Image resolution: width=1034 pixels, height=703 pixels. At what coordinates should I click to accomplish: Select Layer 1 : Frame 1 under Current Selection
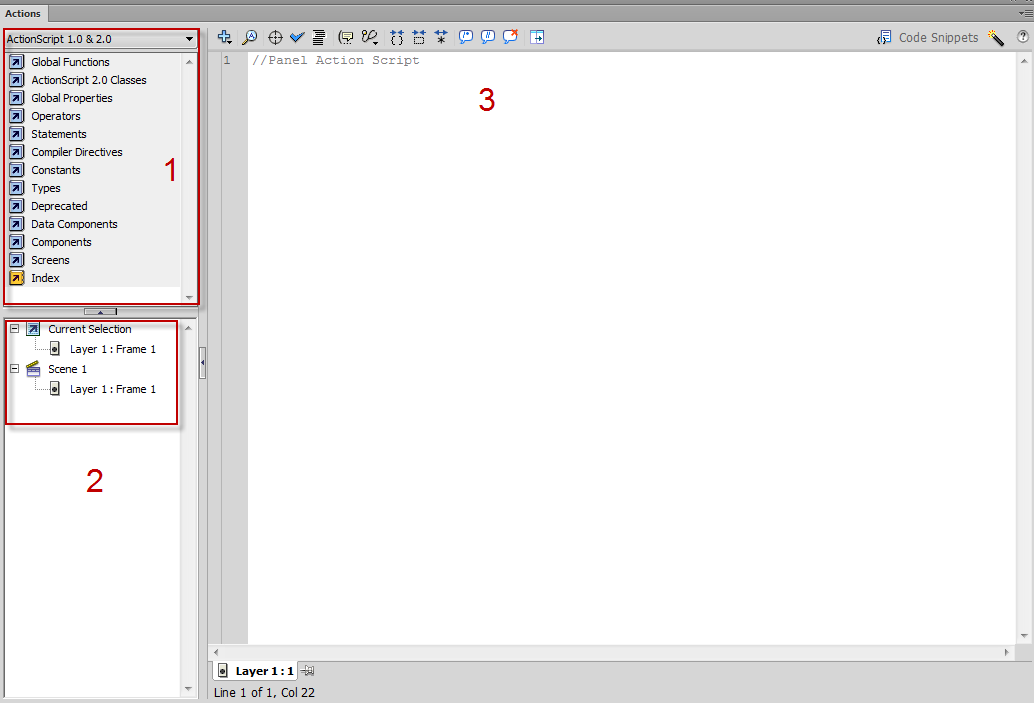[113, 350]
